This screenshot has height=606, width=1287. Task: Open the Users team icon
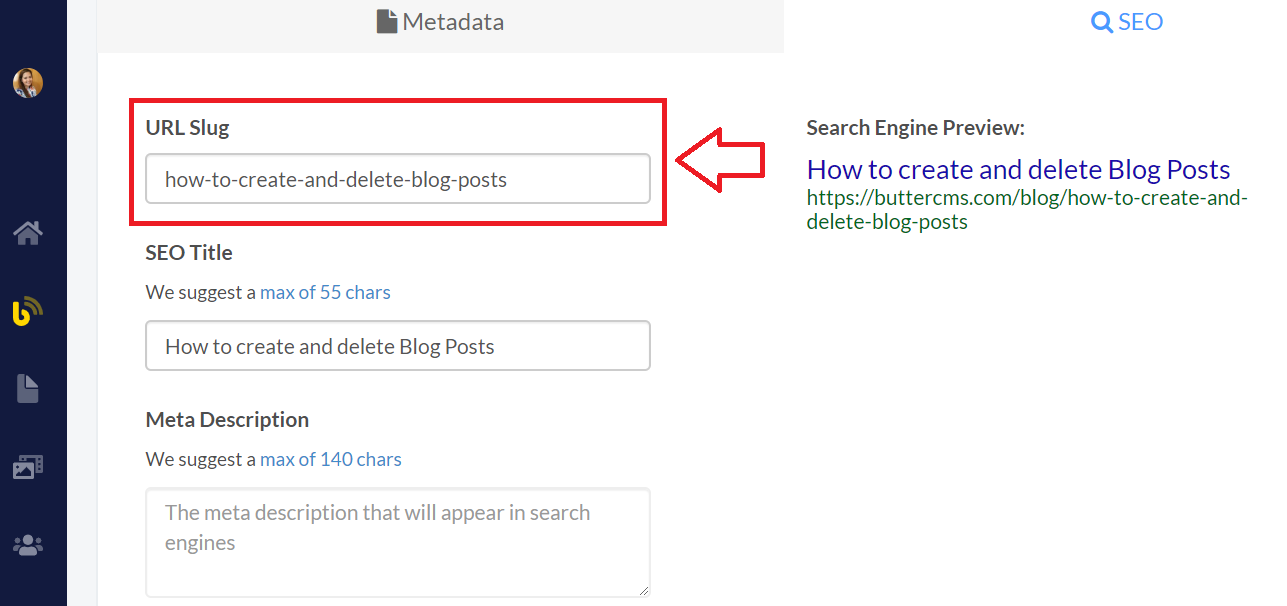click(28, 545)
